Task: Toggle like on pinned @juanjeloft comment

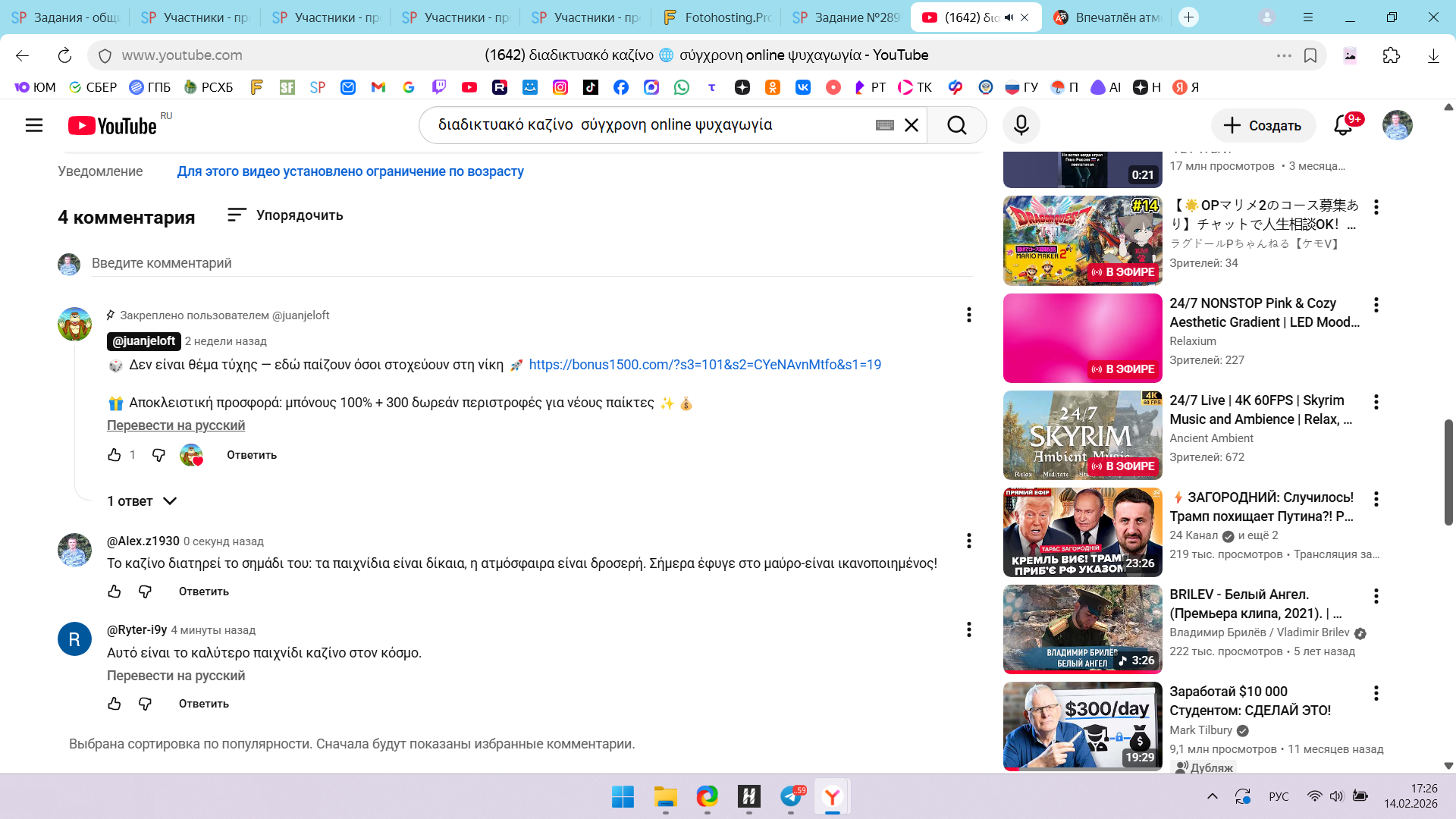Action: [115, 455]
